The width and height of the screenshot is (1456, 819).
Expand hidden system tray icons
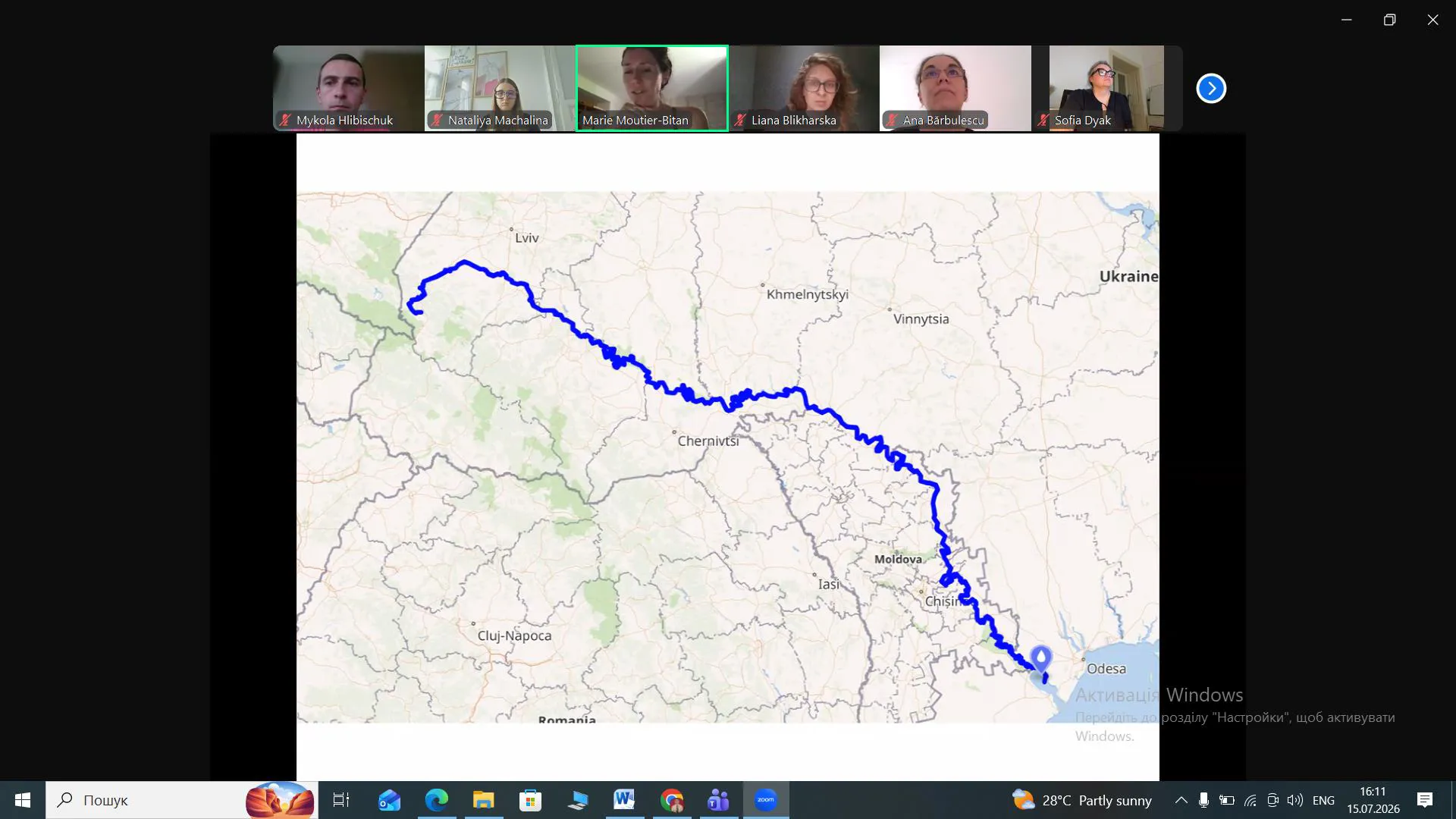[1181, 800]
